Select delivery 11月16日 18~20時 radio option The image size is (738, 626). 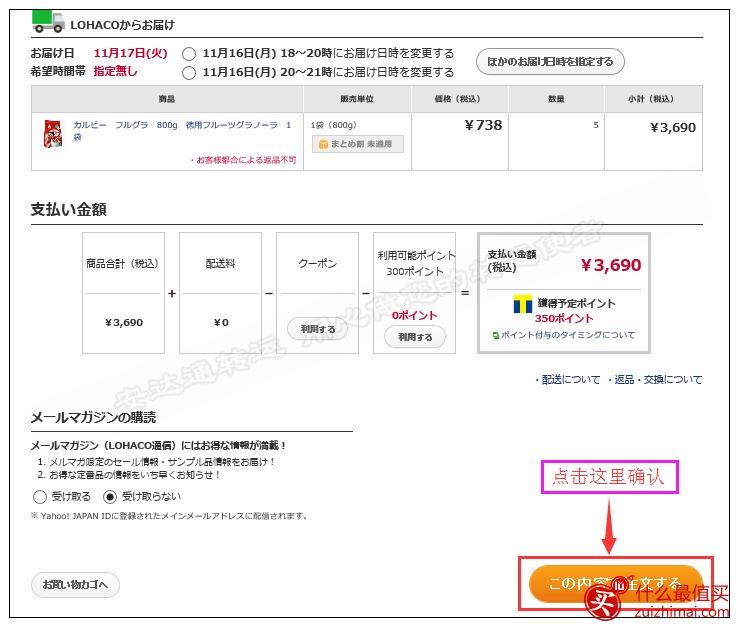189,54
